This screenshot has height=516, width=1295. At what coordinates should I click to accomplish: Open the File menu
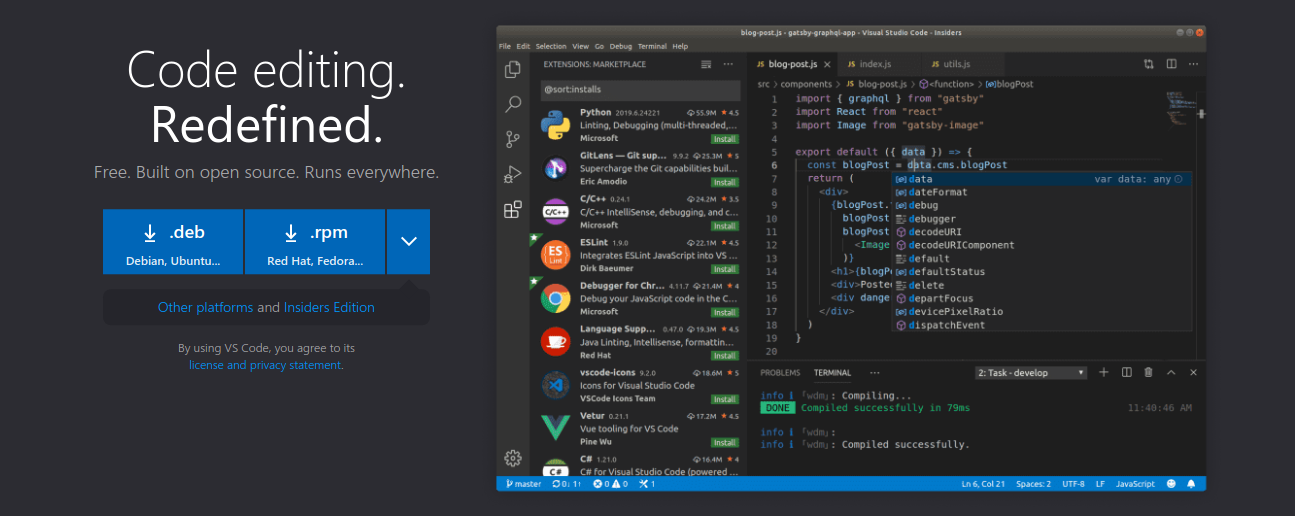[x=504, y=46]
